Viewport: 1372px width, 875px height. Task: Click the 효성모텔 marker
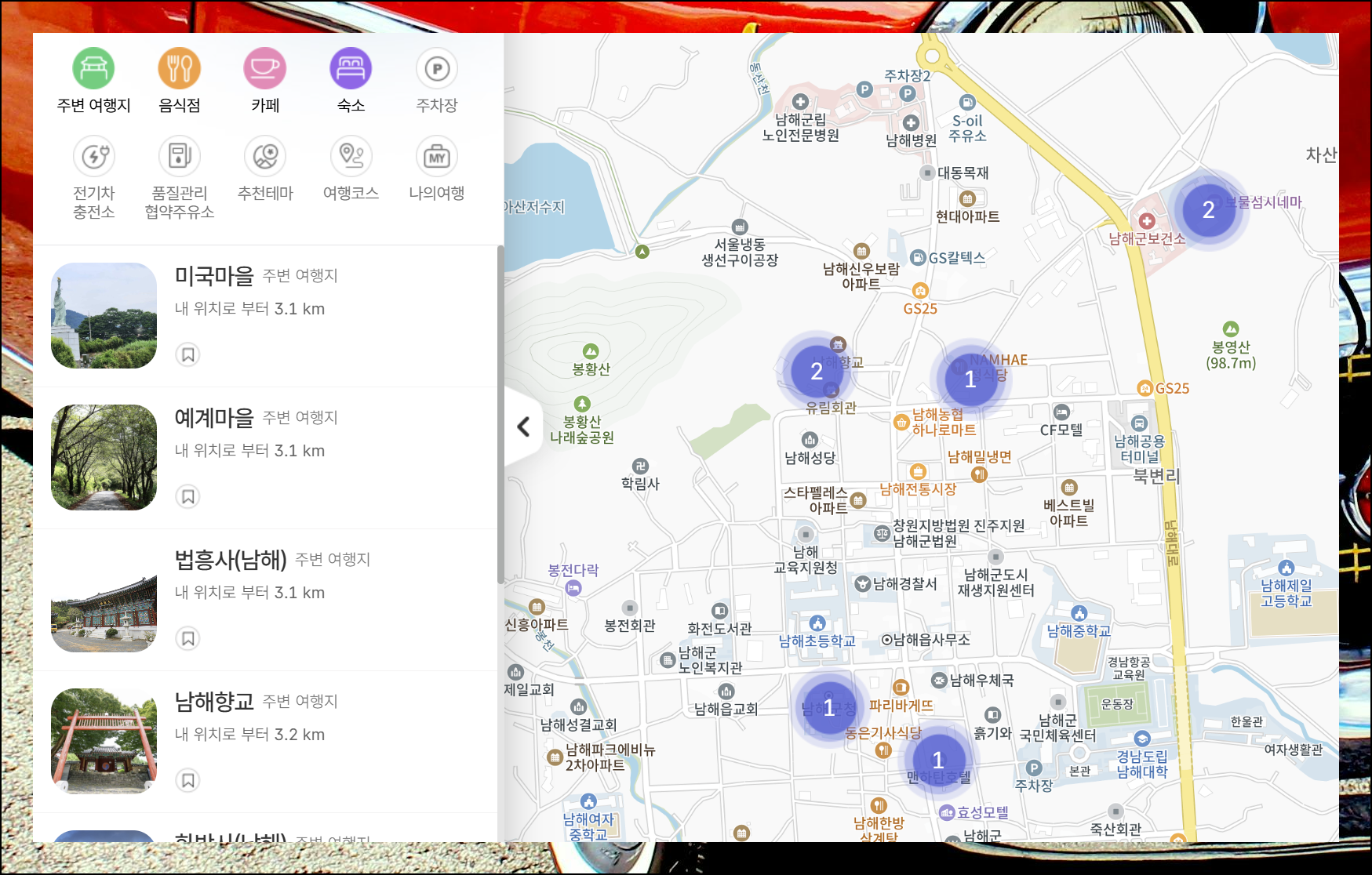click(x=947, y=812)
